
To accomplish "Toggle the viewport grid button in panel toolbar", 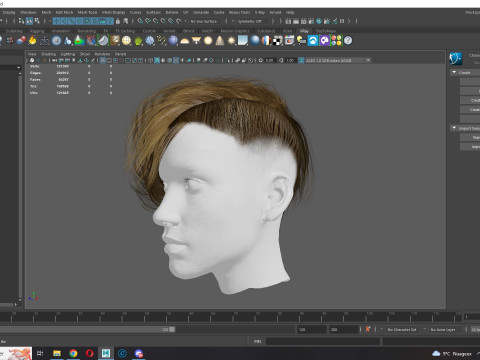I will pyautogui.click(x=103, y=60).
